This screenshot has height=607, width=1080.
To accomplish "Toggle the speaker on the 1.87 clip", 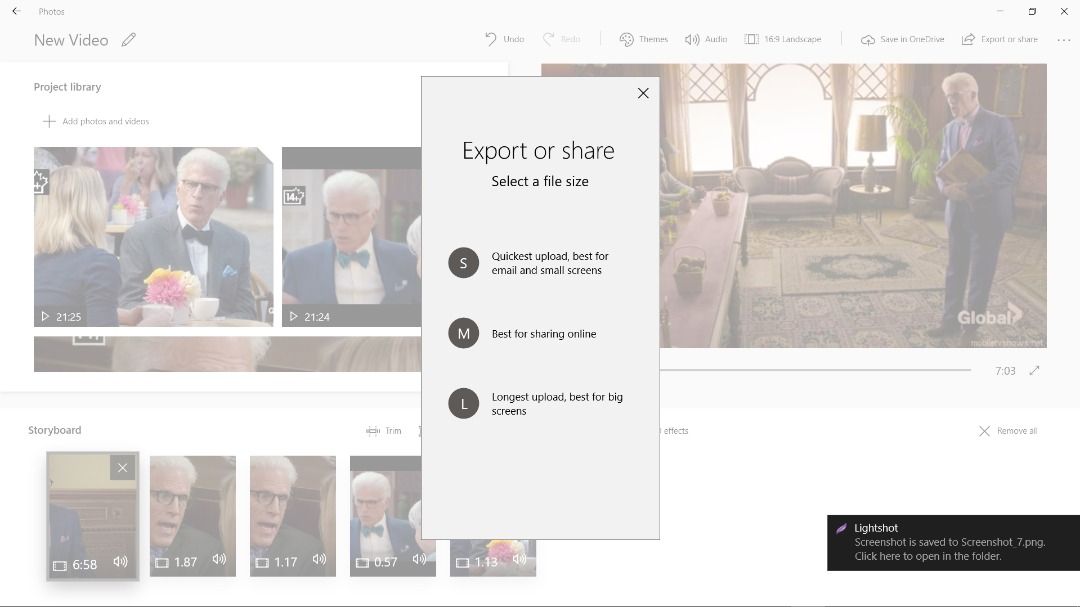I will coord(220,560).
